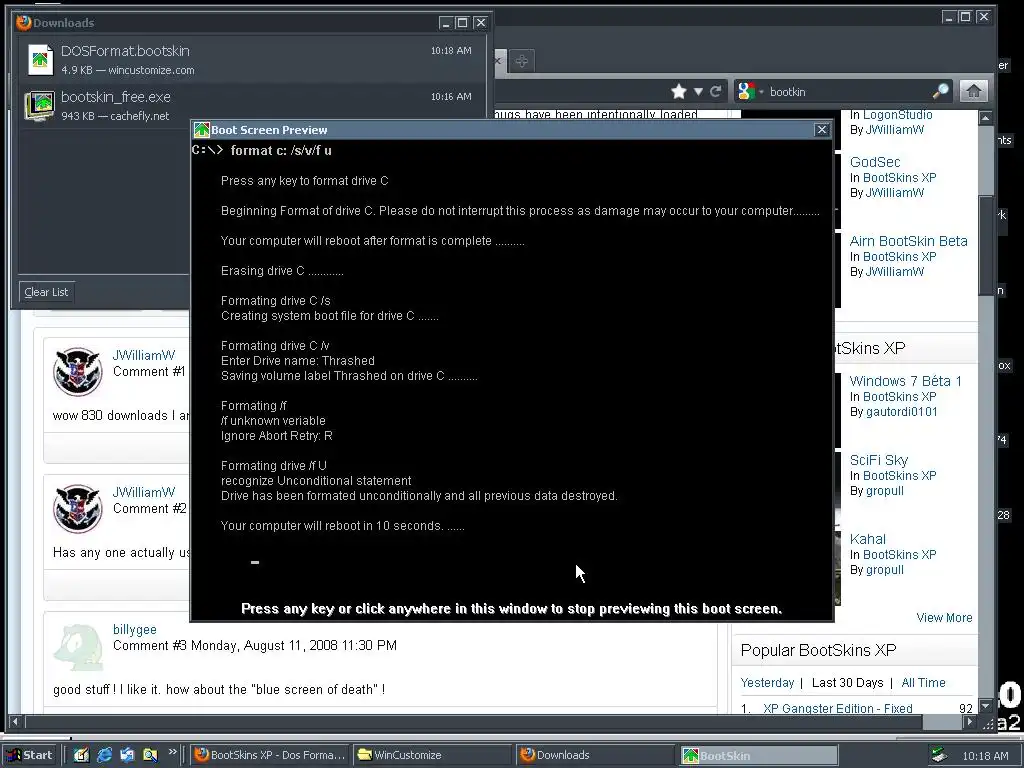The width and height of the screenshot is (1024, 768).
Task: Select the DOSFormat.bootskin file icon in Downloads
Action: (x=40, y=59)
